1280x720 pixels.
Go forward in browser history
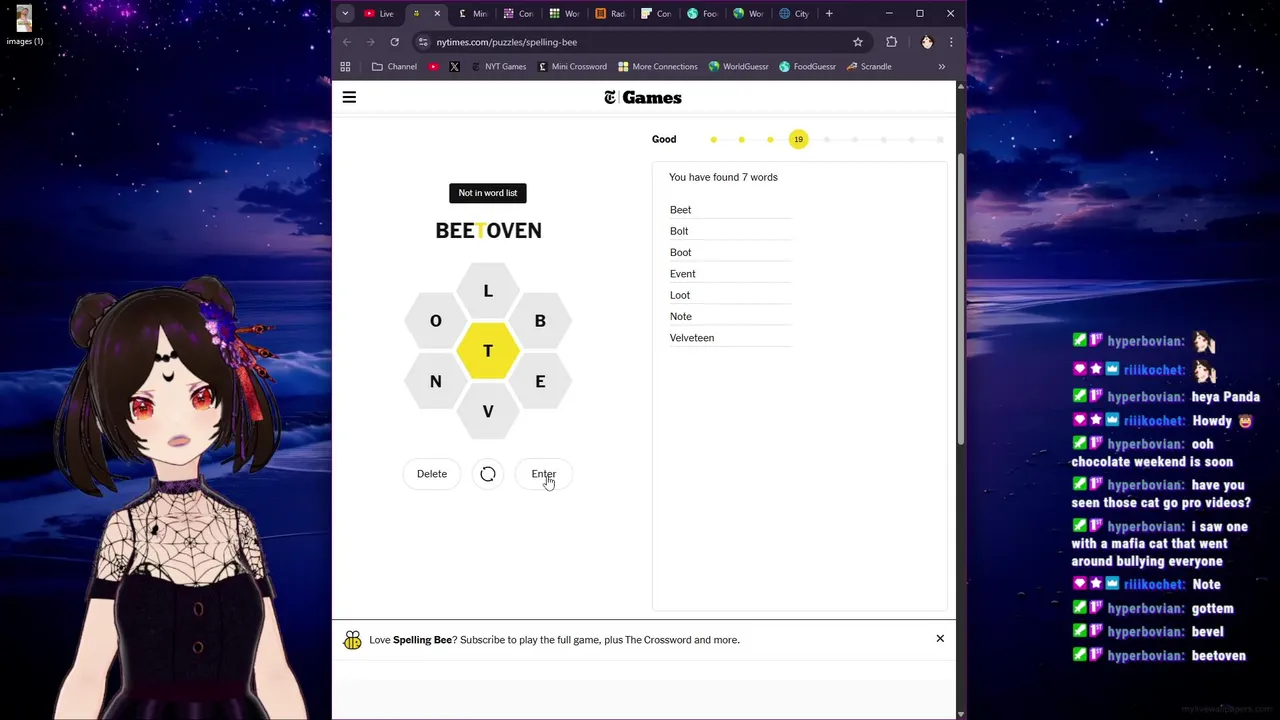point(370,42)
